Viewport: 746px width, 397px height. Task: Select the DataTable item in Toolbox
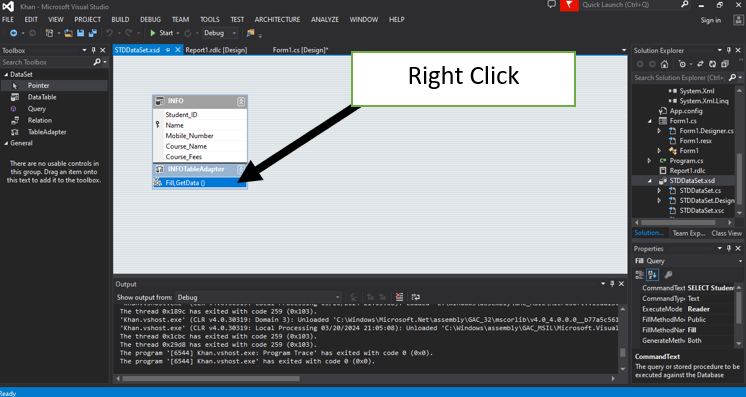click(54, 97)
